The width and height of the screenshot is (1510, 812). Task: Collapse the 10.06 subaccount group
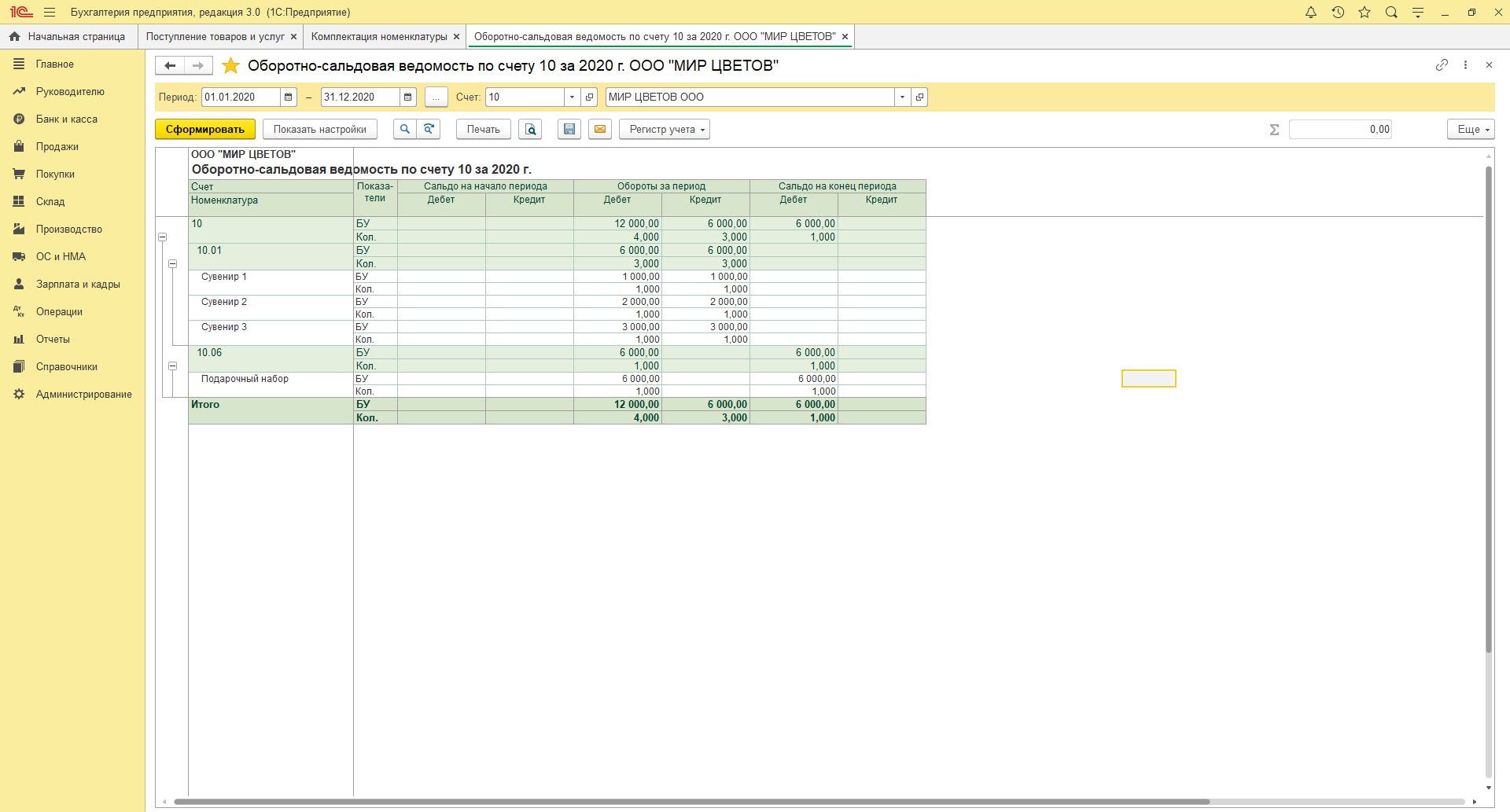173,366
